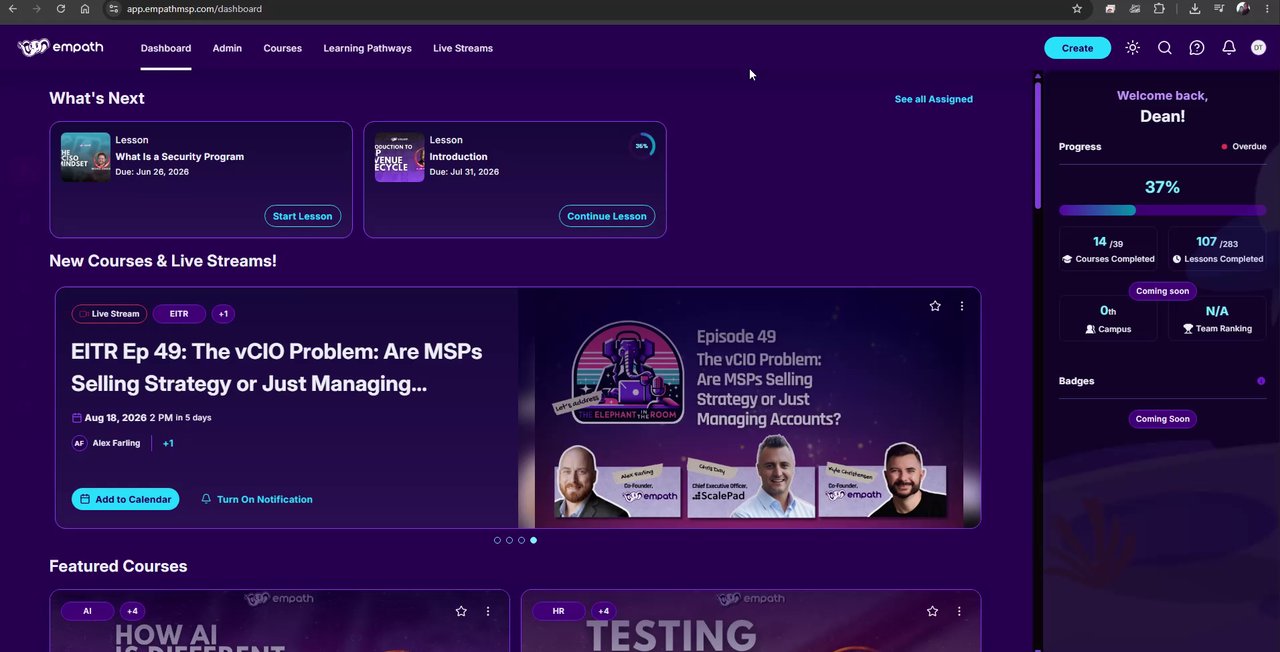Select the first carousel dot
The height and width of the screenshot is (652, 1280).
tap(497, 540)
